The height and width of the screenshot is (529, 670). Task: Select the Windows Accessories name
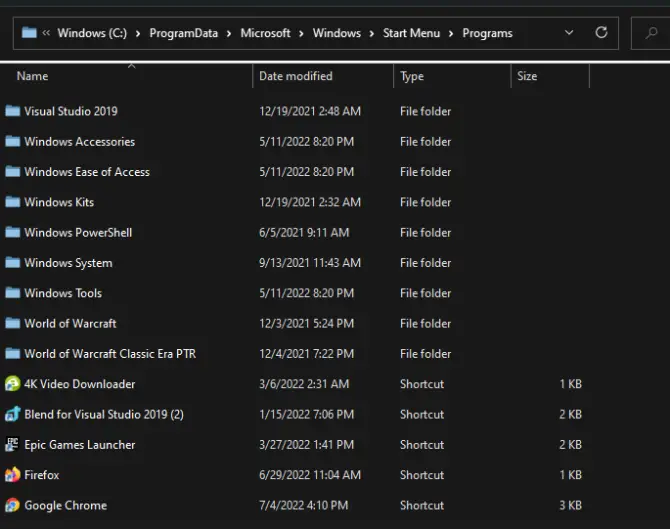tap(79, 141)
